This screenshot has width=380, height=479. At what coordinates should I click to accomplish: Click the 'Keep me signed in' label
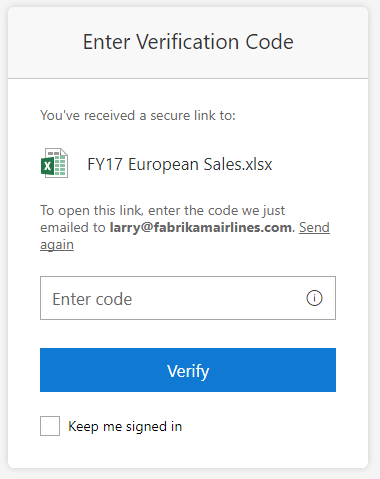(x=125, y=426)
